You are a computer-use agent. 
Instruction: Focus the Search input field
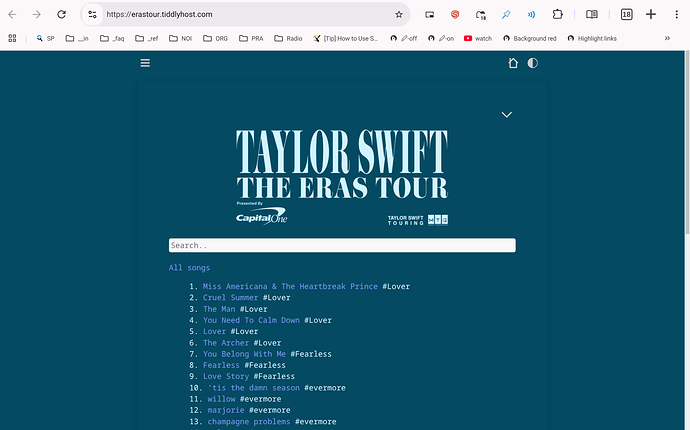click(342, 245)
